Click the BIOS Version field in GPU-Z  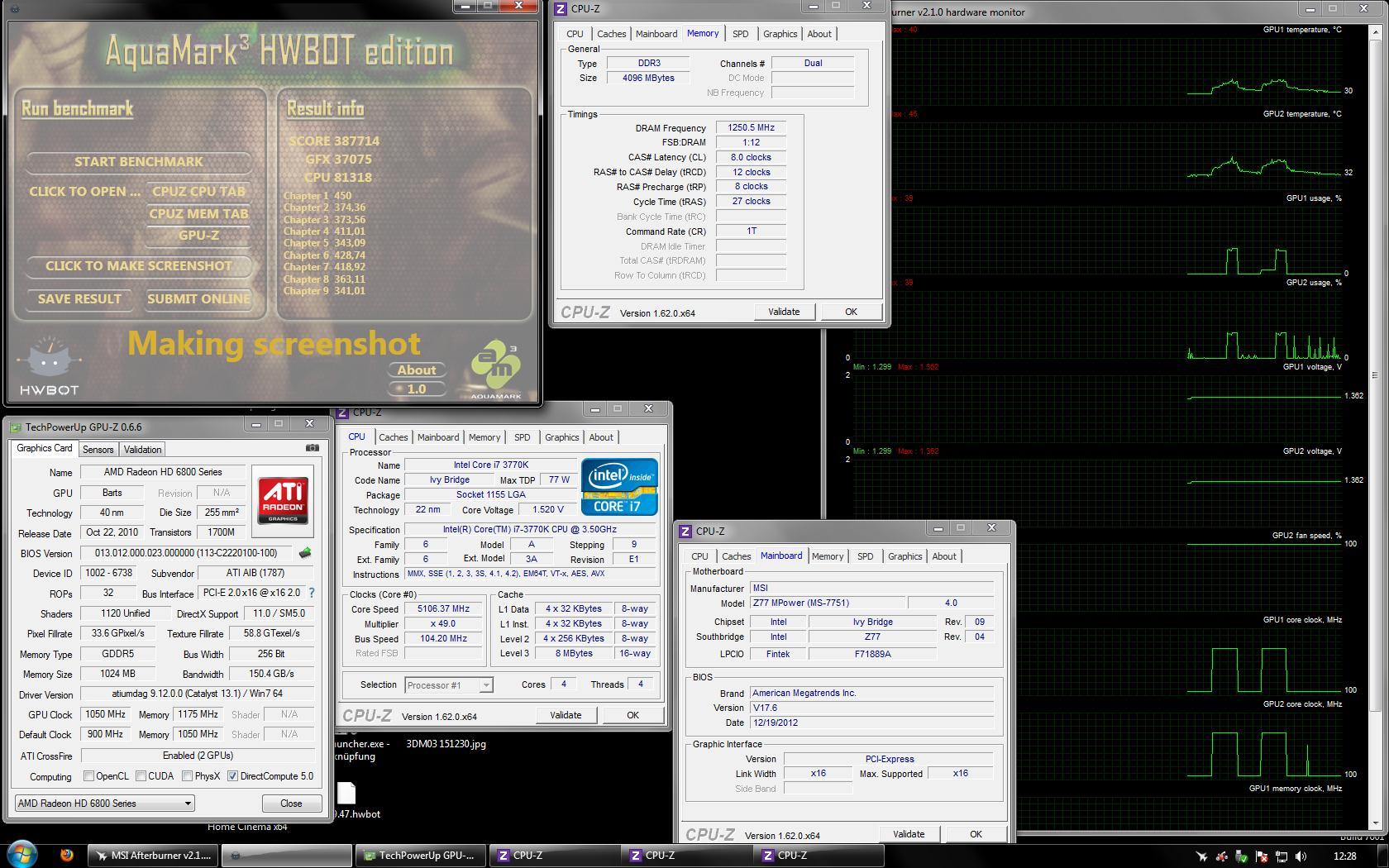pos(186,553)
